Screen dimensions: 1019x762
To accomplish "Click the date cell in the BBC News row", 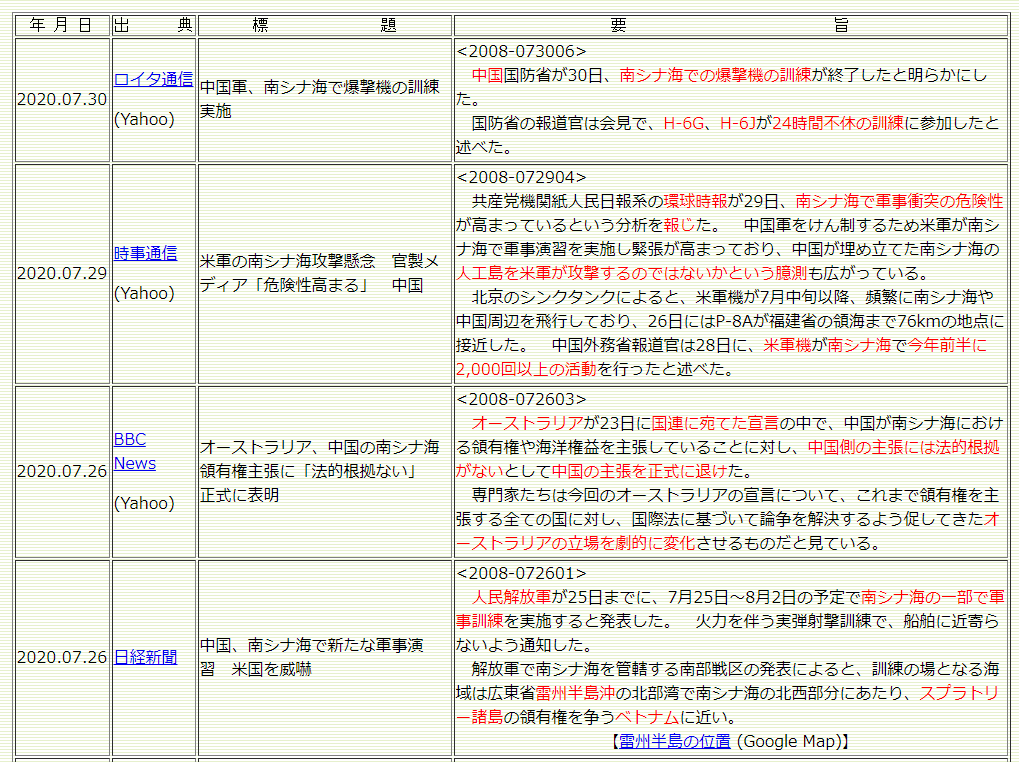I will [62, 471].
